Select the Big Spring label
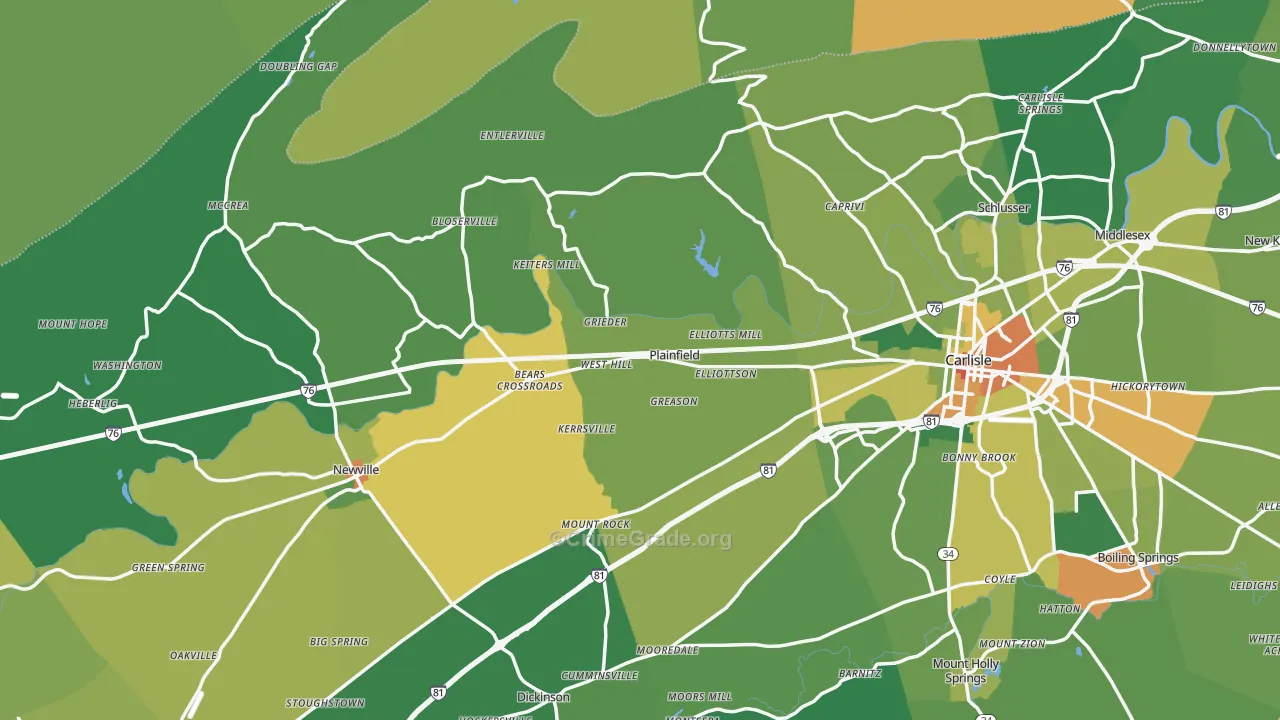 pos(339,642)
